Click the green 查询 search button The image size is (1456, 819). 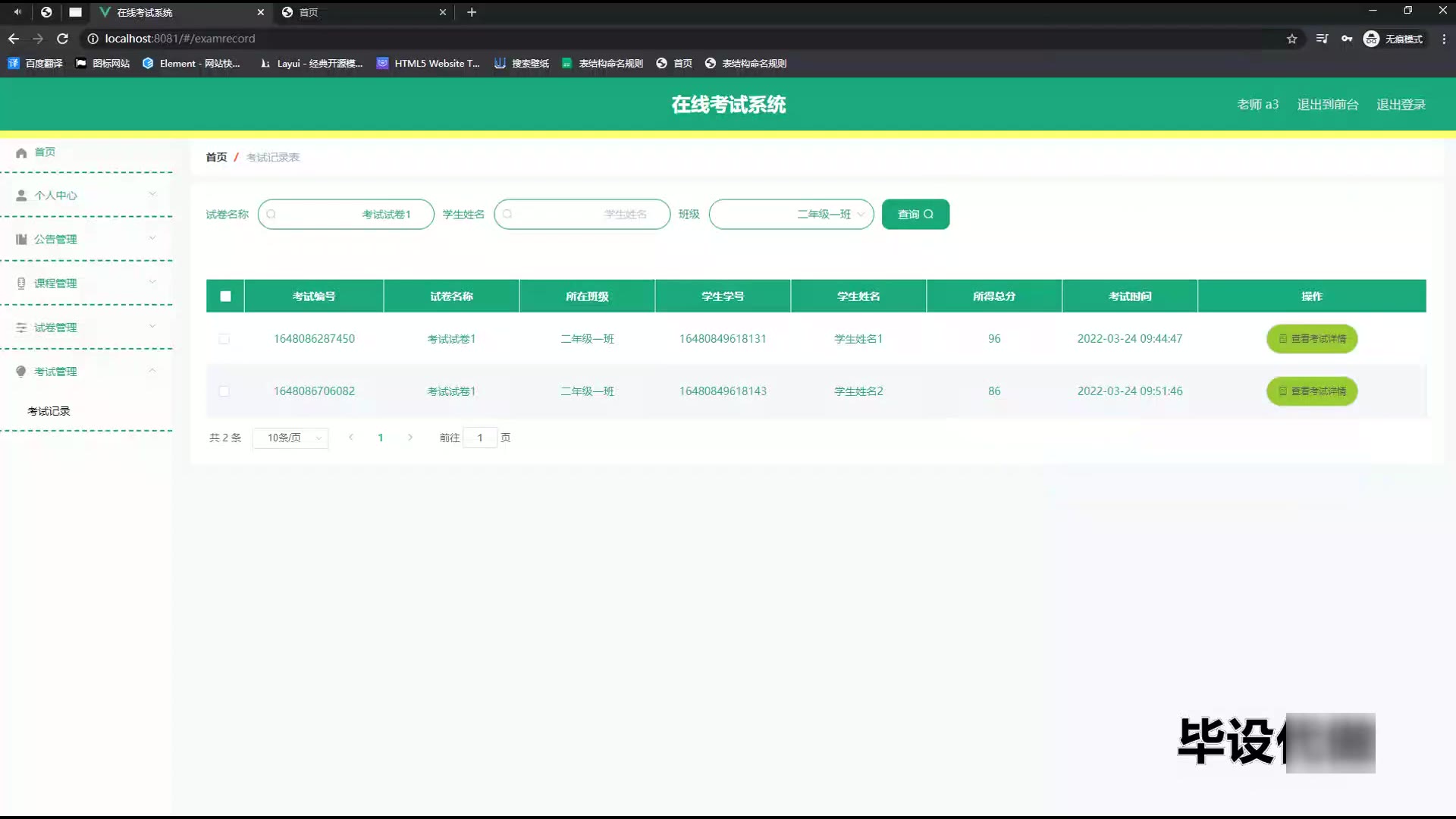tap(915, 215)
